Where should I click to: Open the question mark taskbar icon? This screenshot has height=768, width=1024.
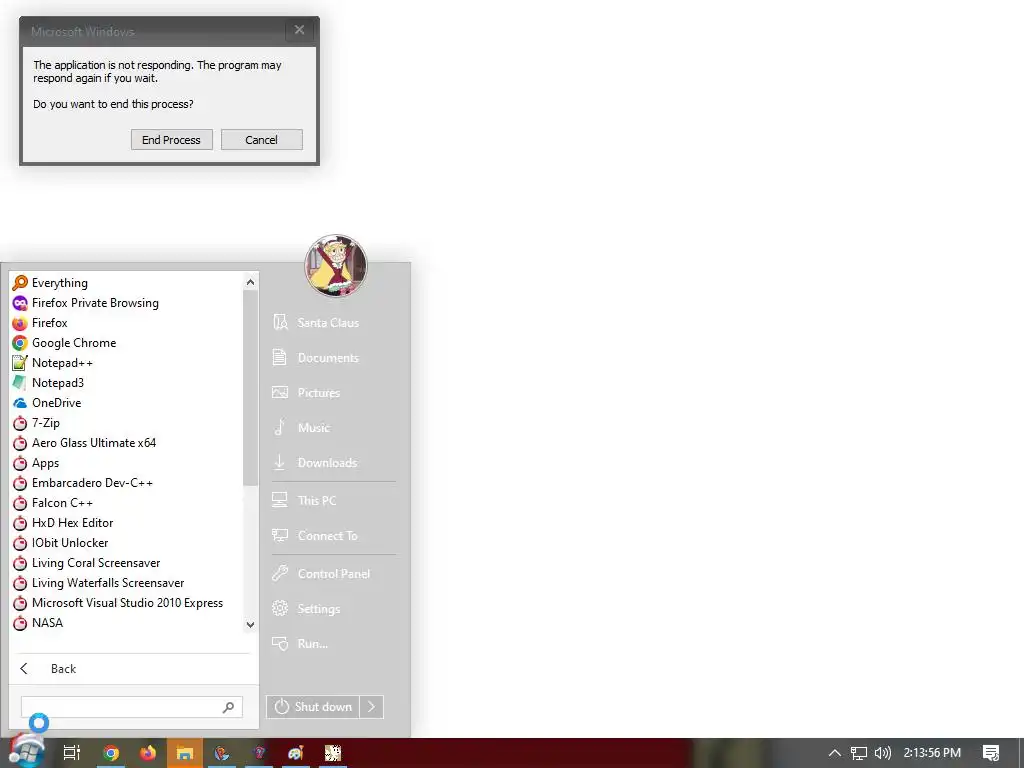coord(259,753)
